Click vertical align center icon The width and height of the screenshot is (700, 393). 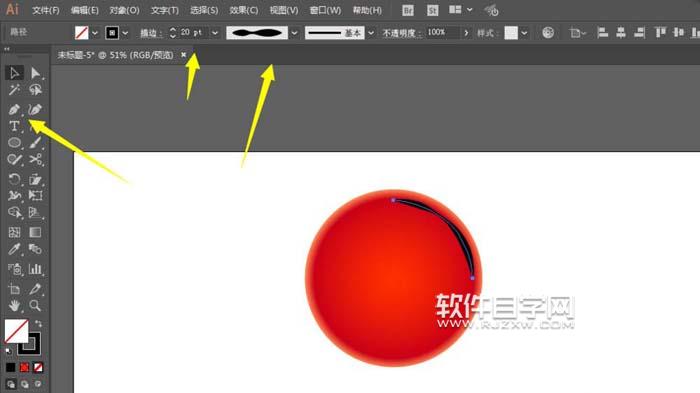[679, 33]
